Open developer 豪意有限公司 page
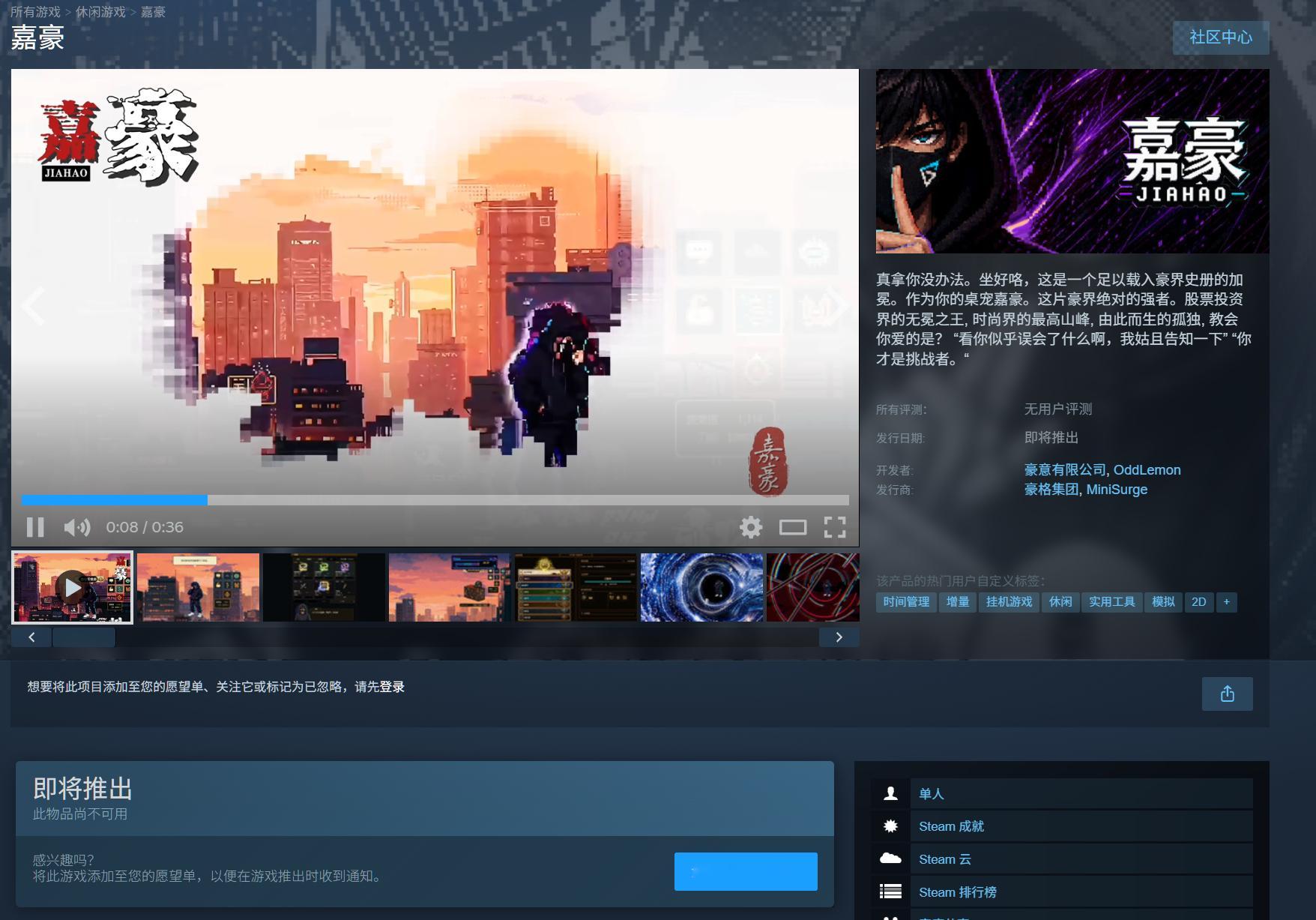Image resolution: width=1316 pixels, height=920 pixels. coord(1065,470)
